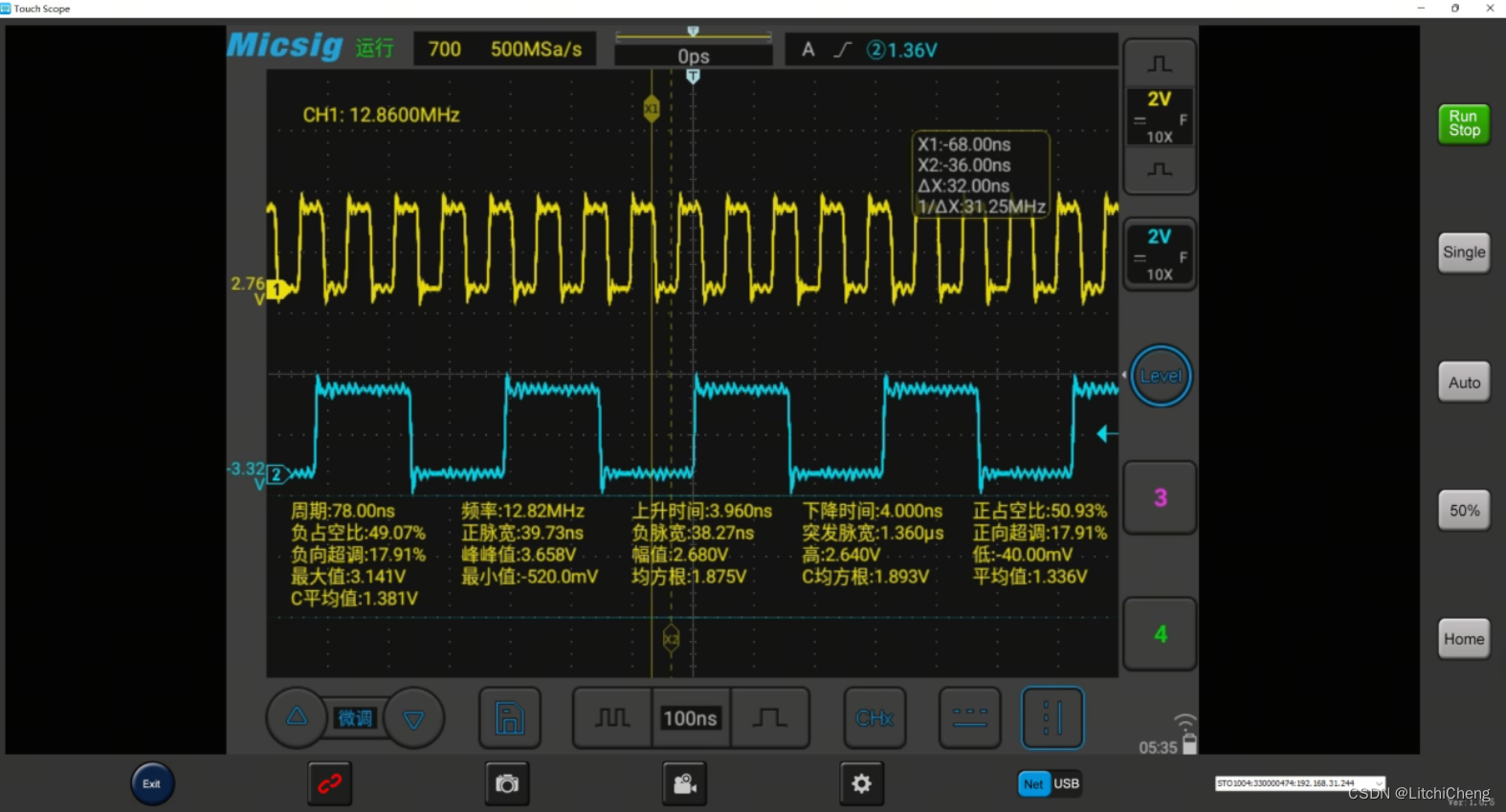Image resolution: width=1506 pixels, height=812 pixels.
Task: Click the CH1 ground level marker
Action: point(279,289)
